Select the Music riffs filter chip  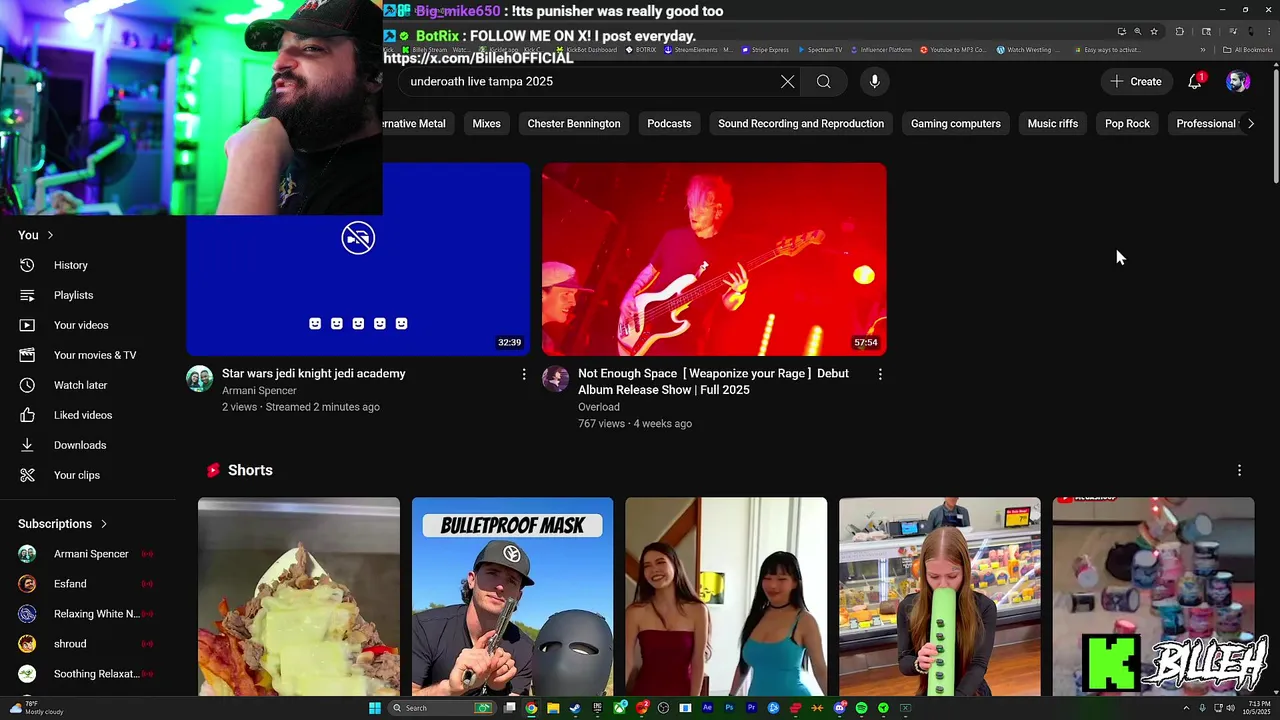pyautogui.click(x=1053, y=124)
